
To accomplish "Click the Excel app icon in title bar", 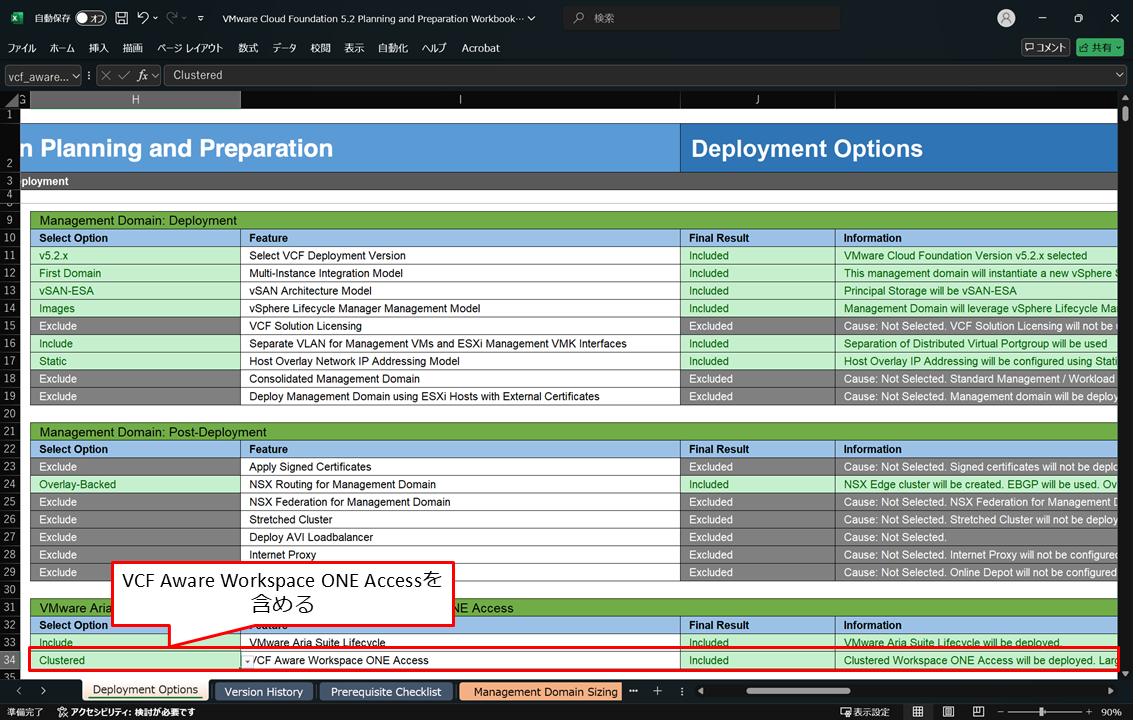I will click(x=17, y=18).
